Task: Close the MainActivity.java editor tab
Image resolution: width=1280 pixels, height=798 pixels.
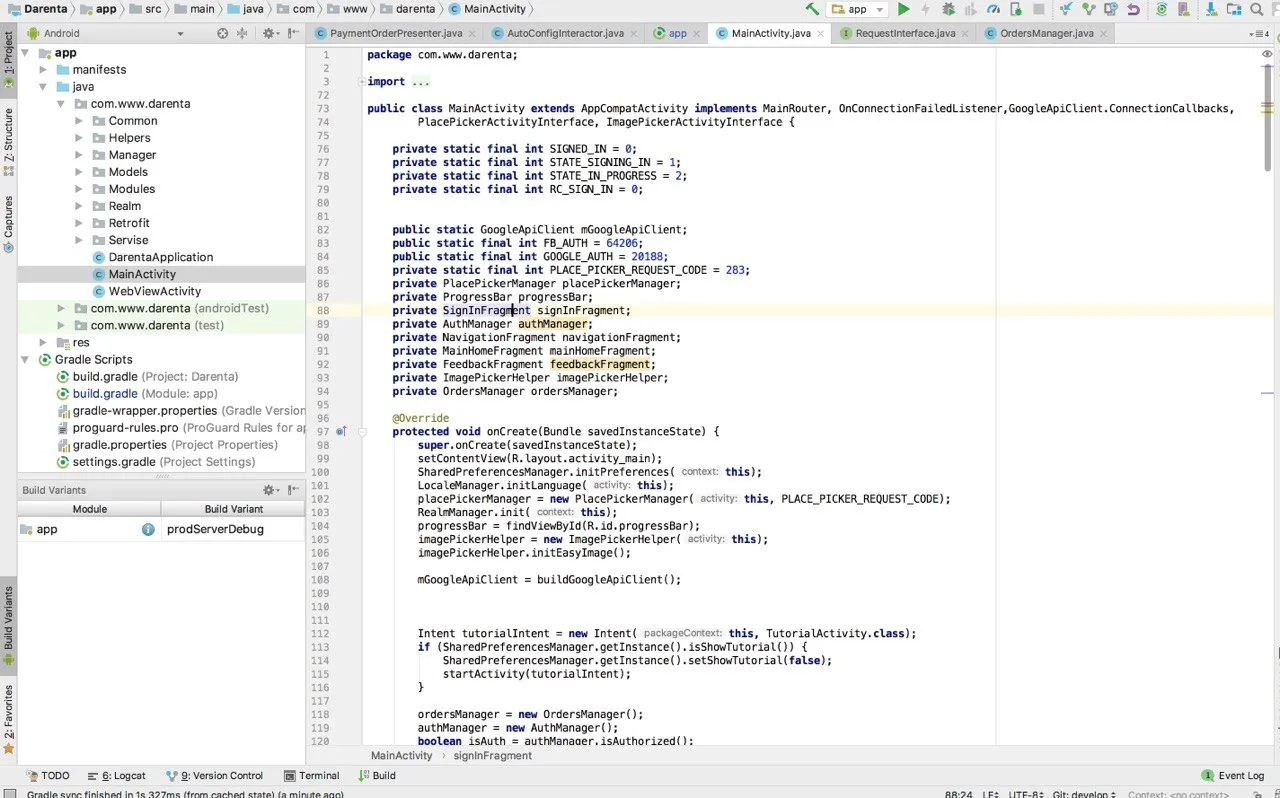Action: [820, 33]
